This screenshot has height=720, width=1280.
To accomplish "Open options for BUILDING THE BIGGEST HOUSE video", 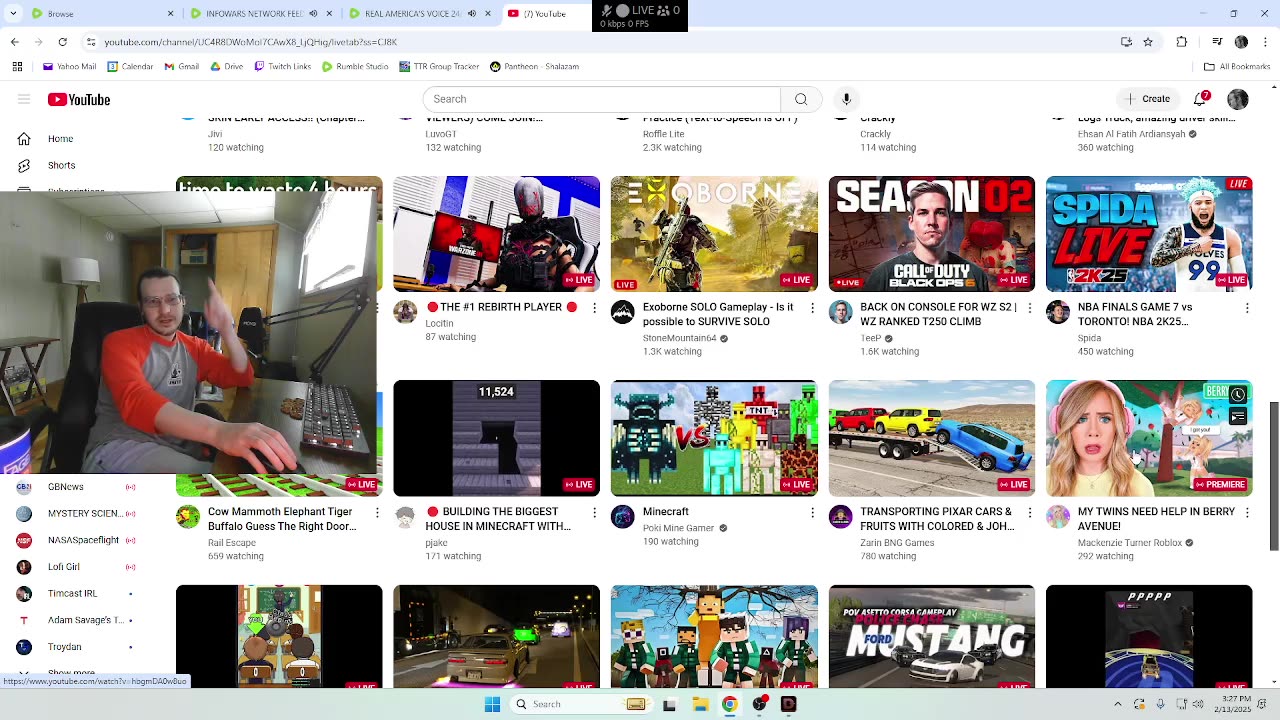I will 594,512.
